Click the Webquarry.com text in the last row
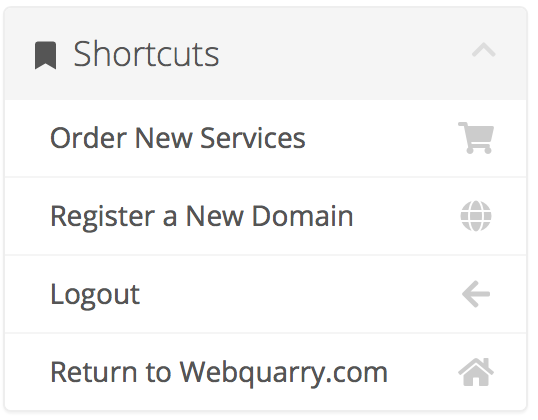The height and width of the screenshot is (420, 538). (284, 373)
